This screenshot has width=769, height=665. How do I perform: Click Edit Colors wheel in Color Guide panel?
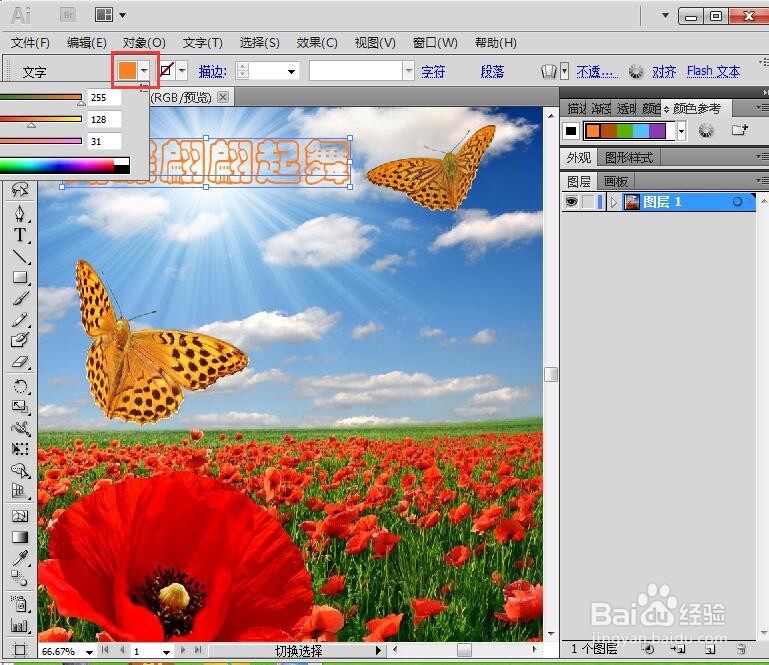click(705, 130)
